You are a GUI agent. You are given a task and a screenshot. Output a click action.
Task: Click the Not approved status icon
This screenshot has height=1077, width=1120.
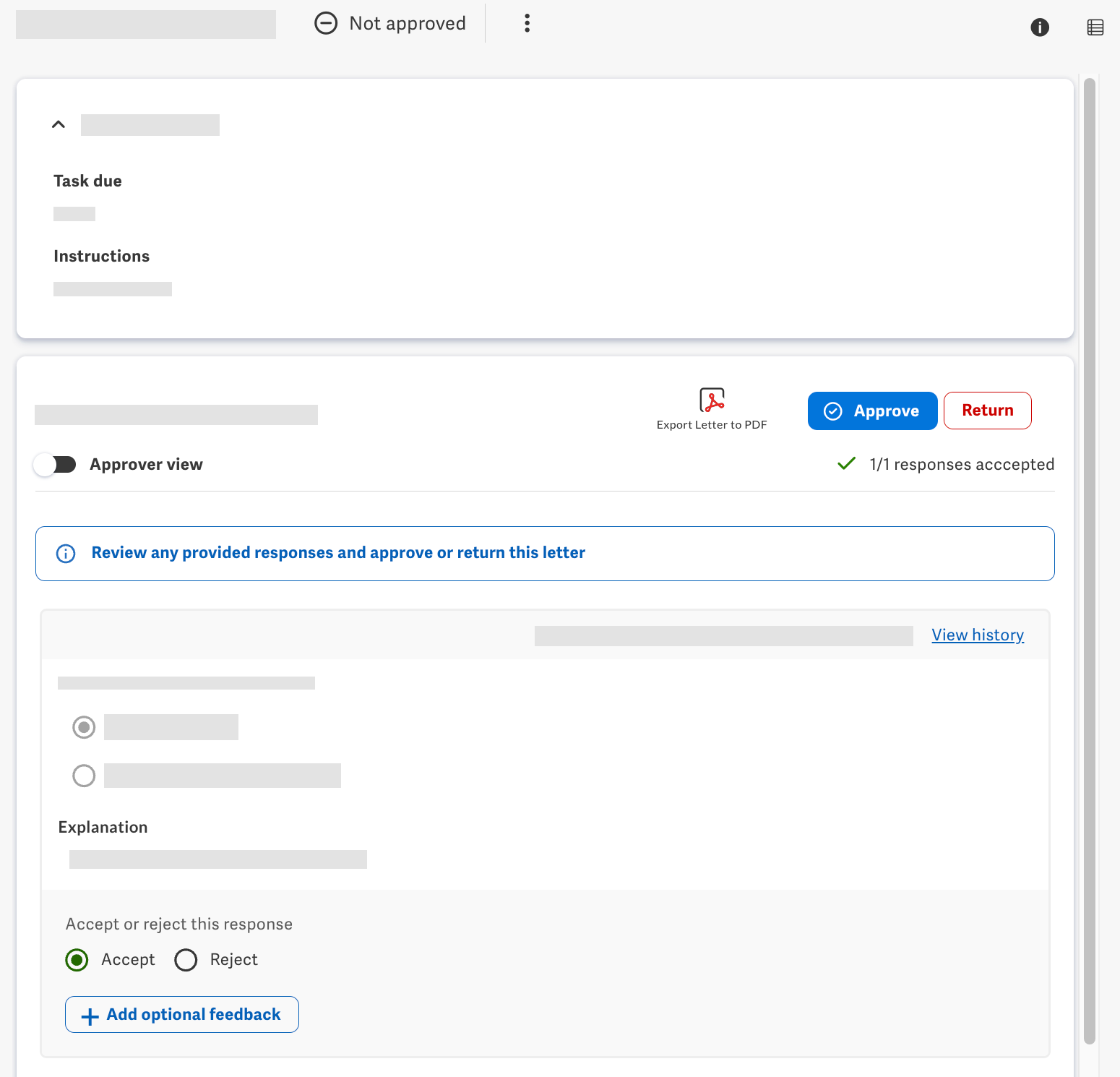[x=326, y=22]
